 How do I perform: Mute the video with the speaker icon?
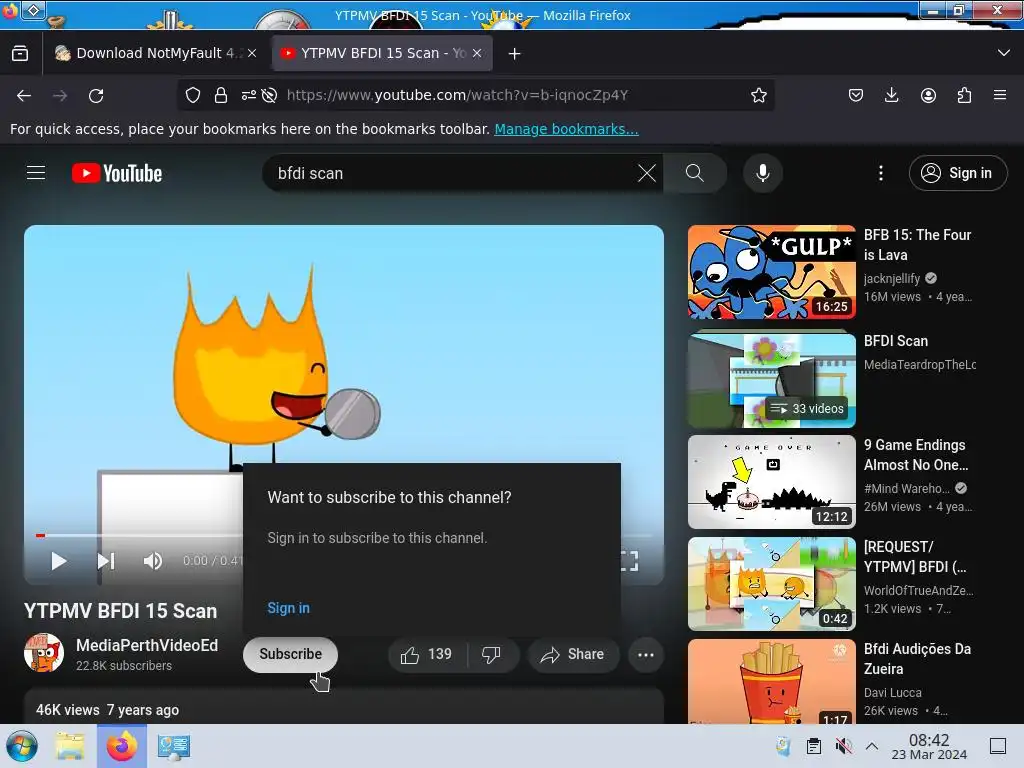point(153,561)
